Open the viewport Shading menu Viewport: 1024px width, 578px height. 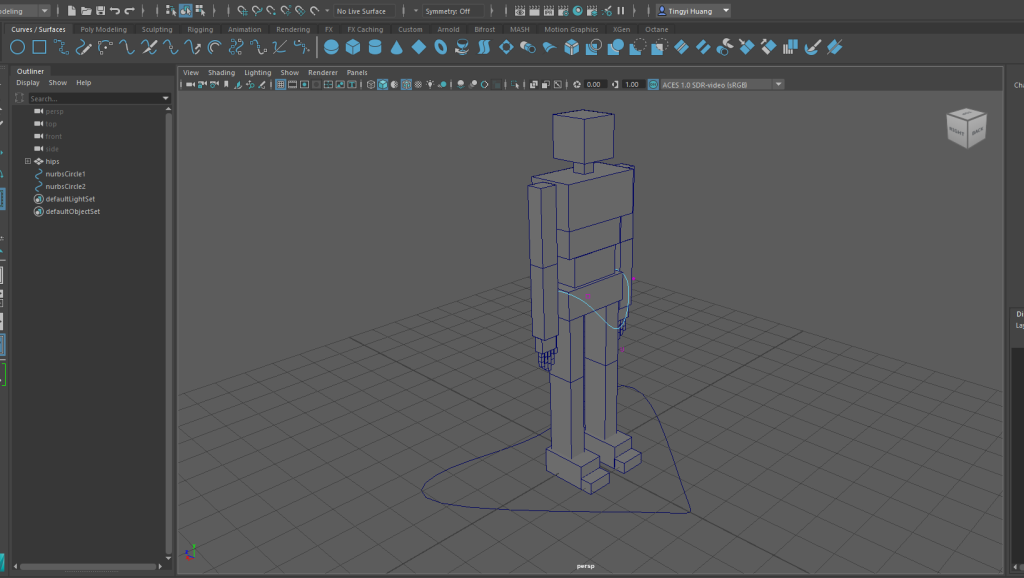tap(221, 72)
